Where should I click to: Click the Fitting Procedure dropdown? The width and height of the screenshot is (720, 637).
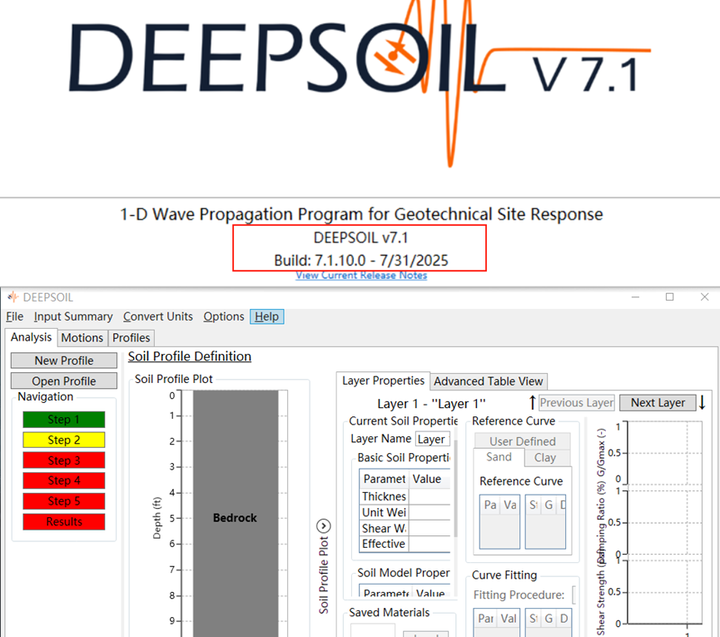pyautogui.click(x=574, y=595)
